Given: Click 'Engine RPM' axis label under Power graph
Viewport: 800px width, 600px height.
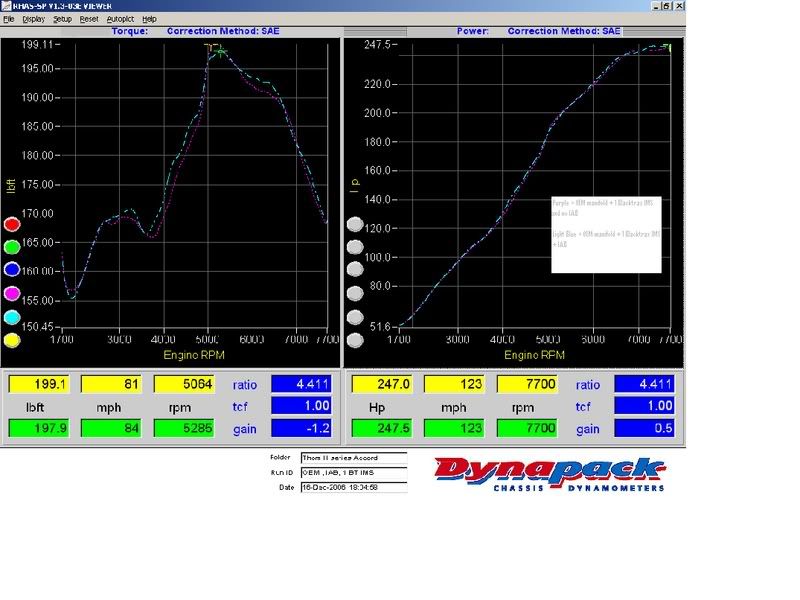Looking at the screenshot, I should [534, 355].
